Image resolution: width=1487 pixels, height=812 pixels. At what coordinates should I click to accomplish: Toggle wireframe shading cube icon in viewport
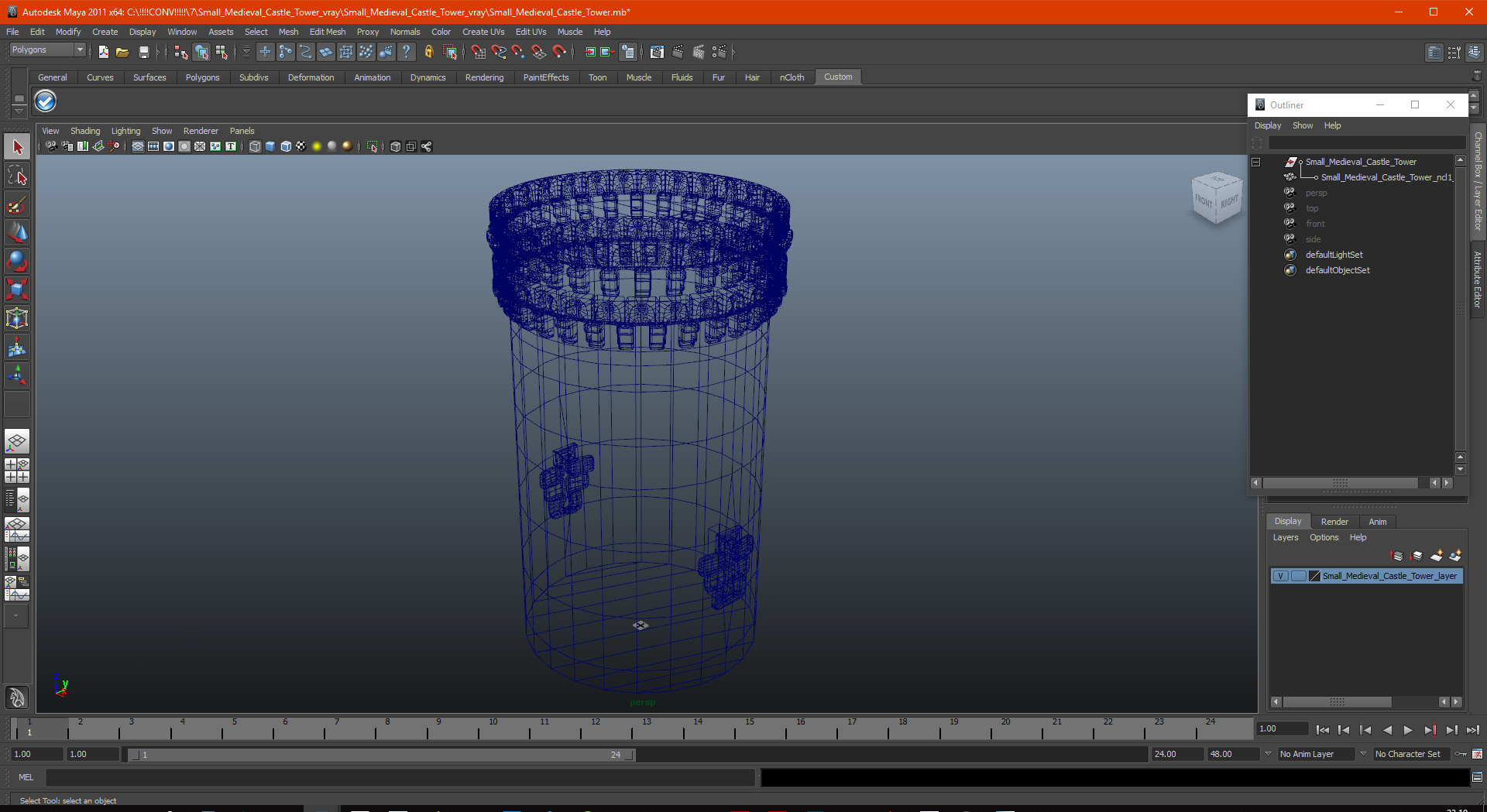pyautogui.click(x=255, y=146)
